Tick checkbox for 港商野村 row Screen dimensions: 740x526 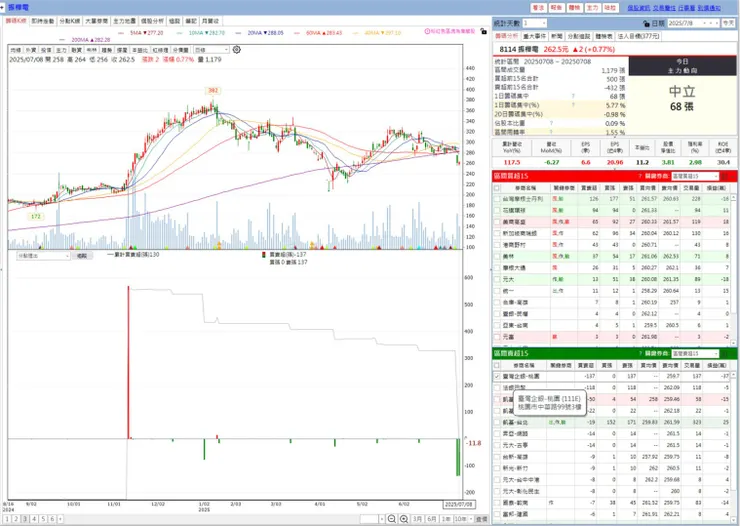(x=497, y=245)
